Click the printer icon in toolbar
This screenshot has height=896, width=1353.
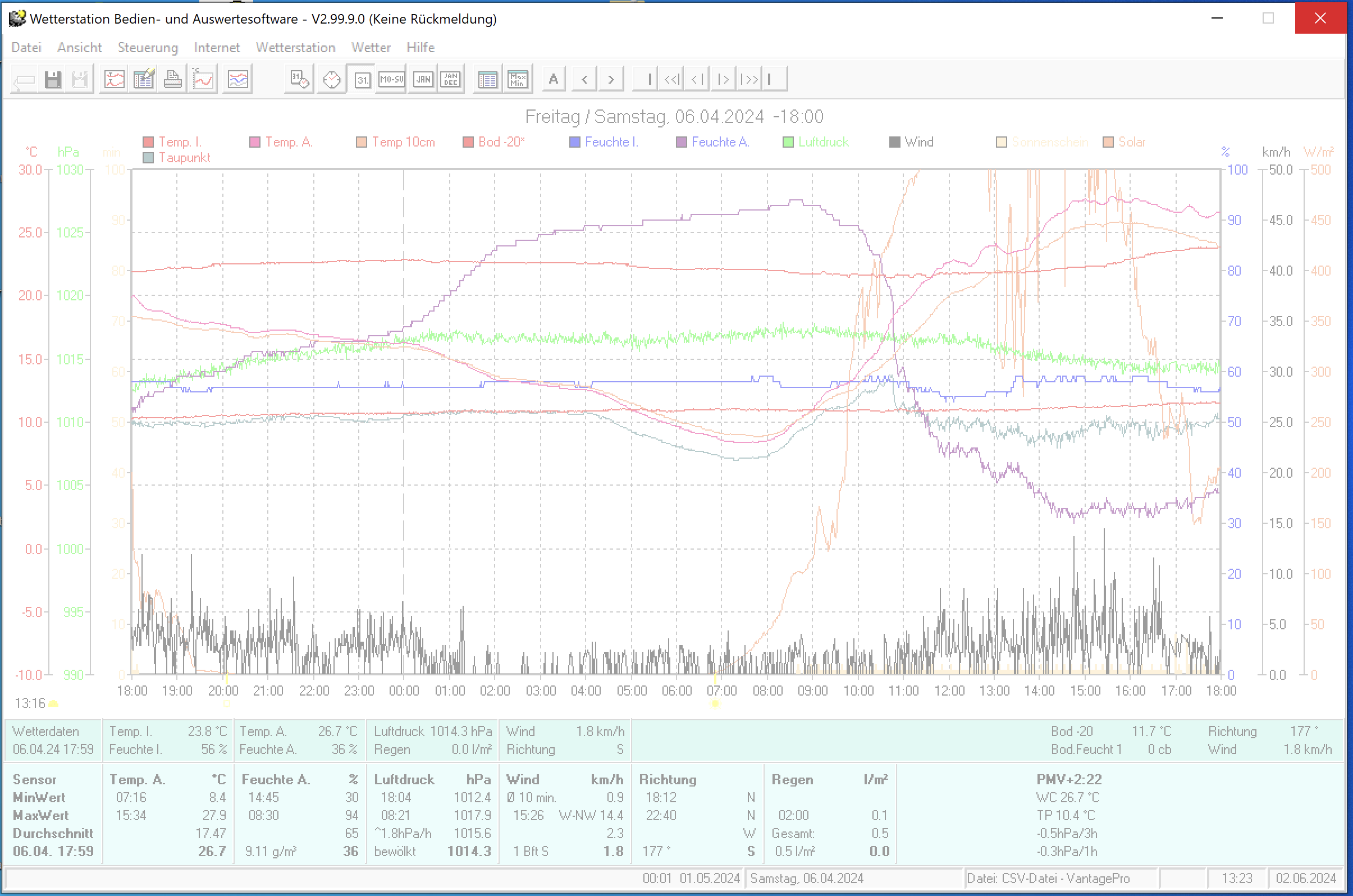(x=172, y=79)
